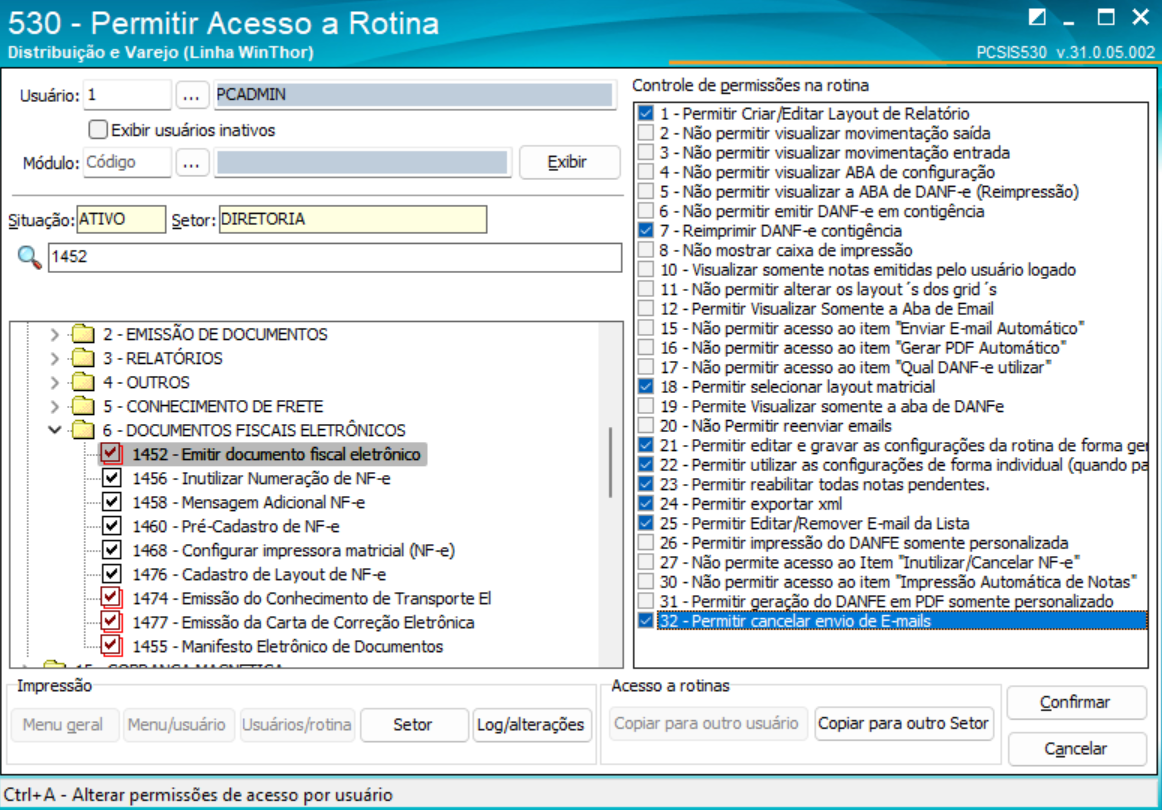Uncheck permission 32 Permitir cancelar envio de E-mails

645,620
